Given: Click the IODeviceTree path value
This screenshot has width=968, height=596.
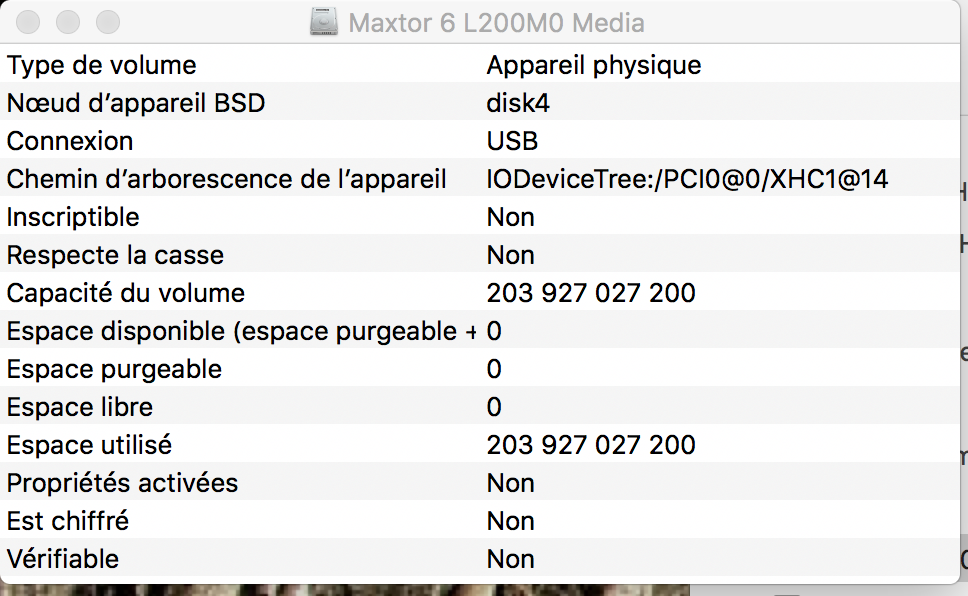Looking at the screenshot, I should [687, 180].
